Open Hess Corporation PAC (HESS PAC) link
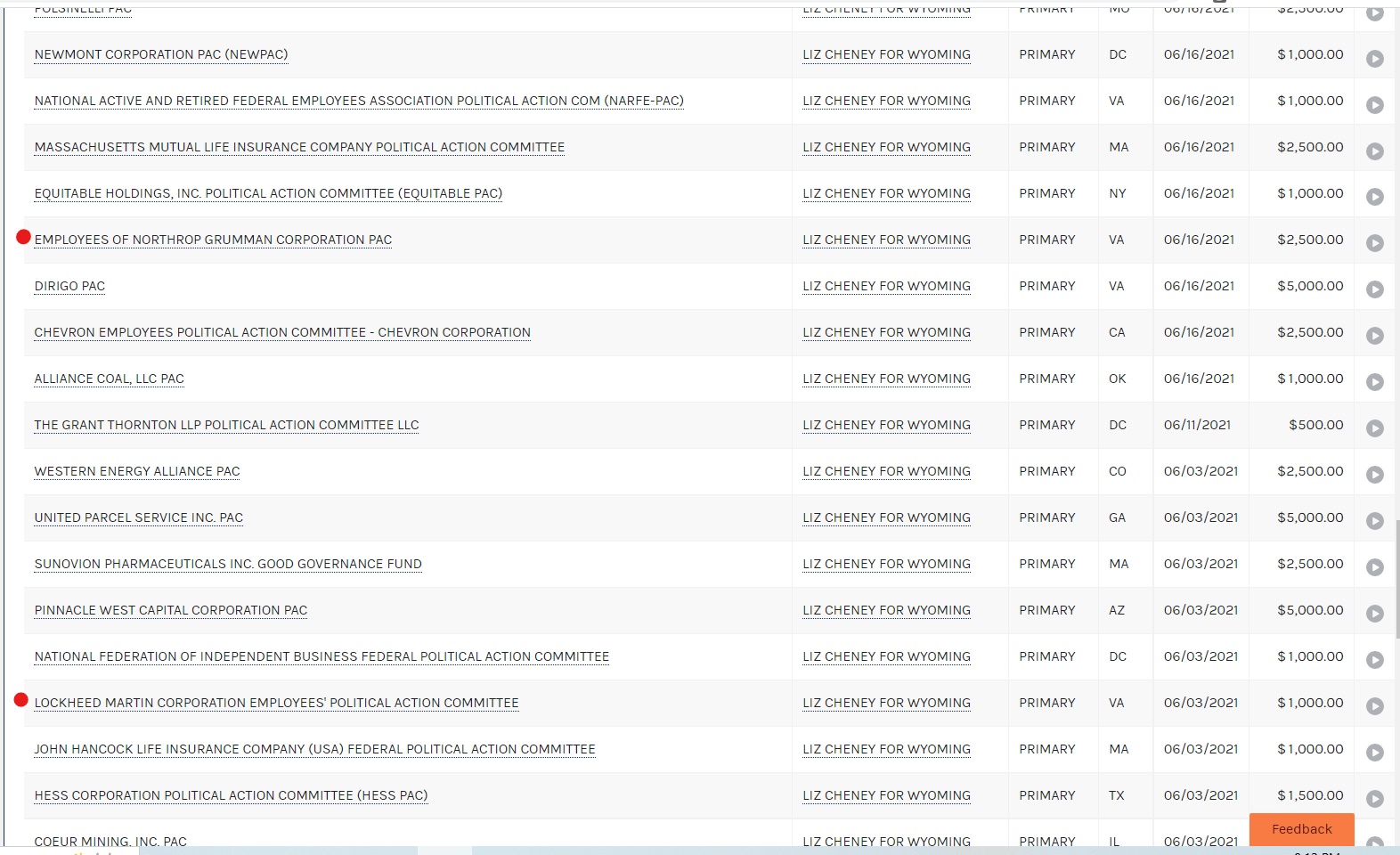Viewport: 1400px width, 855px height. (x=231, y=795)
